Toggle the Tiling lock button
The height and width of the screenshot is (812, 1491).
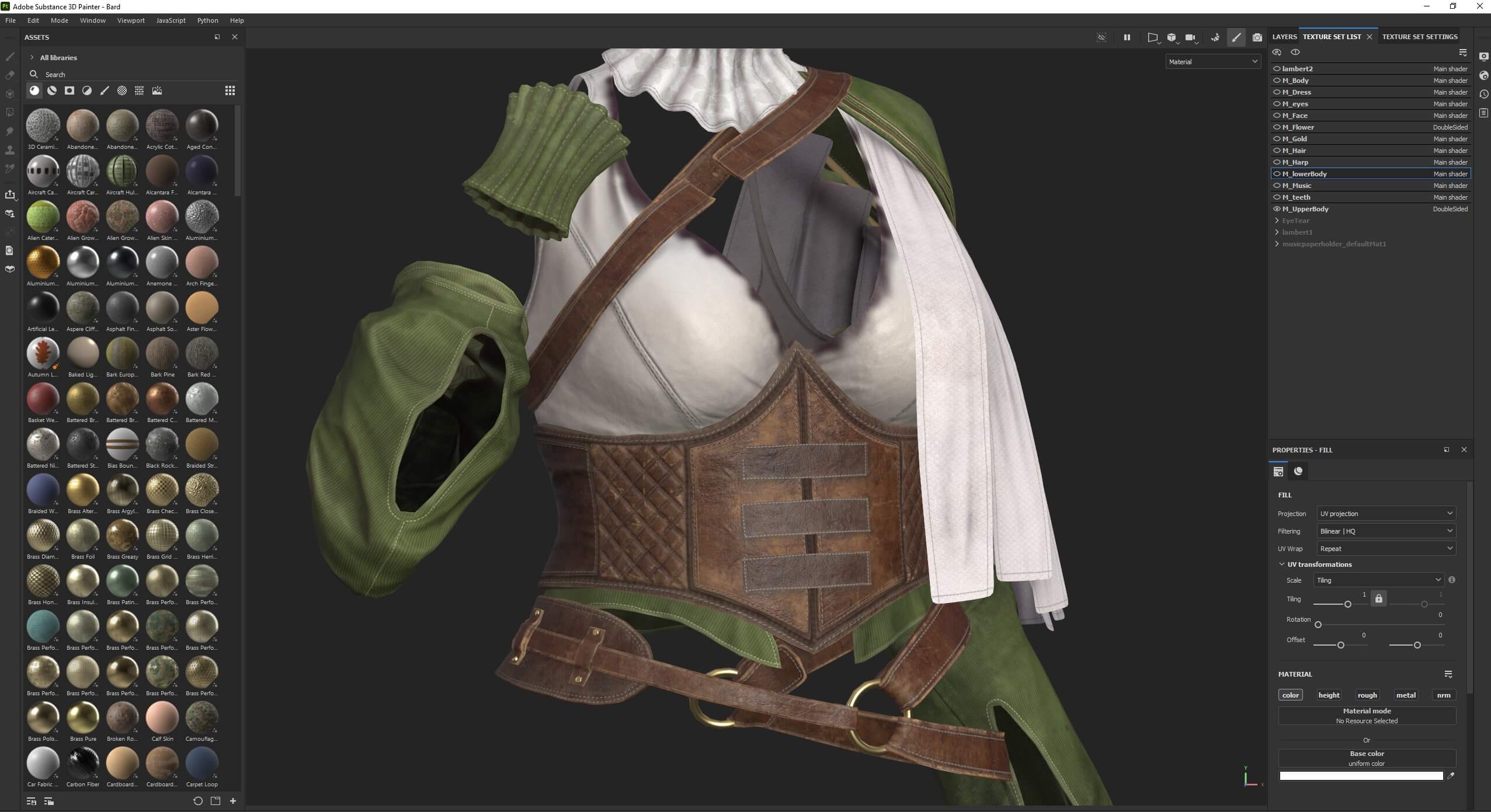tap(1378, 599)
